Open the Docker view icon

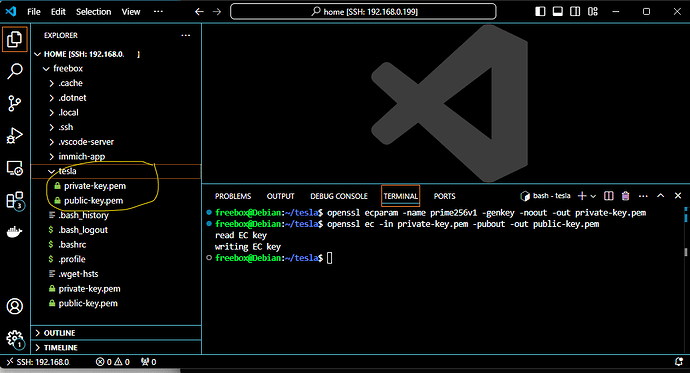click(x=15, y=232)
